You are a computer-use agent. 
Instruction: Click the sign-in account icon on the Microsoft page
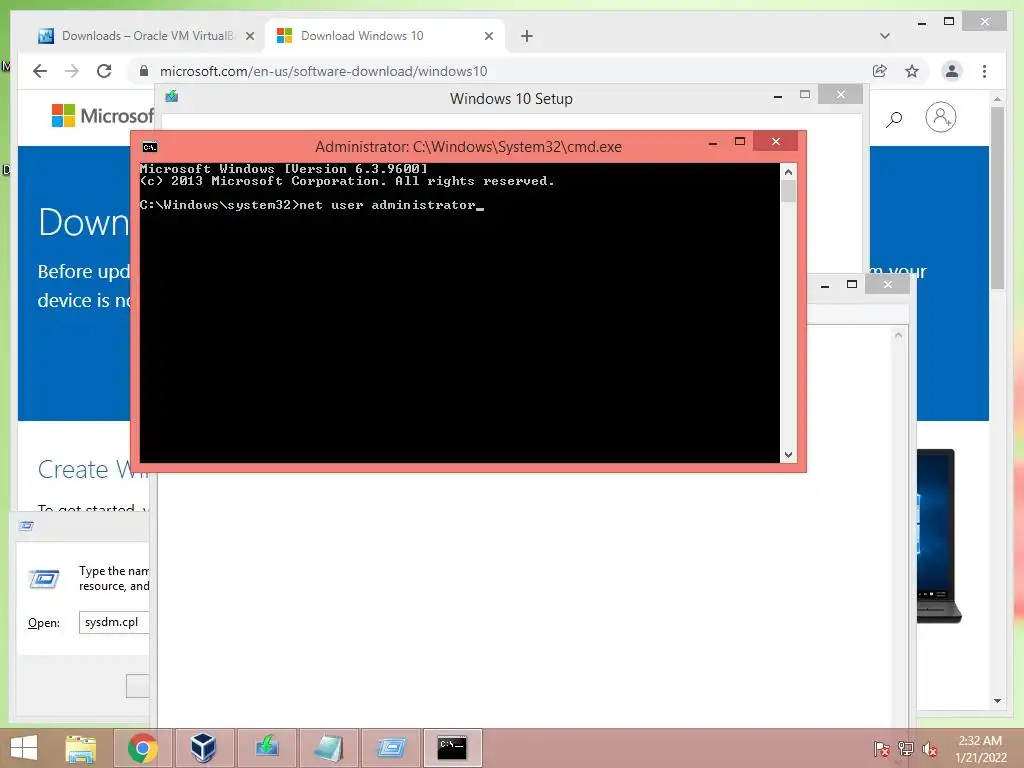tap(940, 118)
